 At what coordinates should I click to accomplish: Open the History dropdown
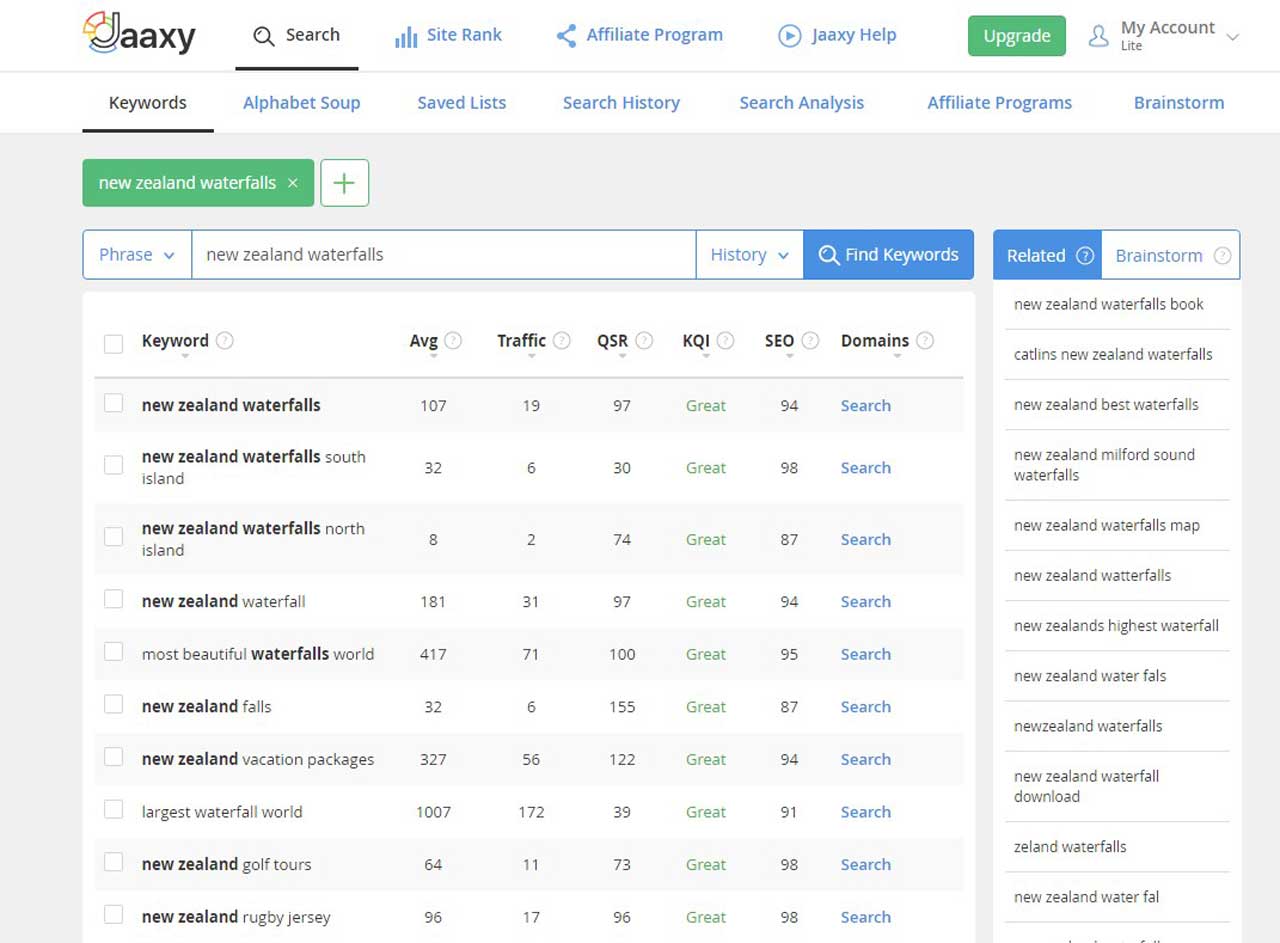coord(750,255)
